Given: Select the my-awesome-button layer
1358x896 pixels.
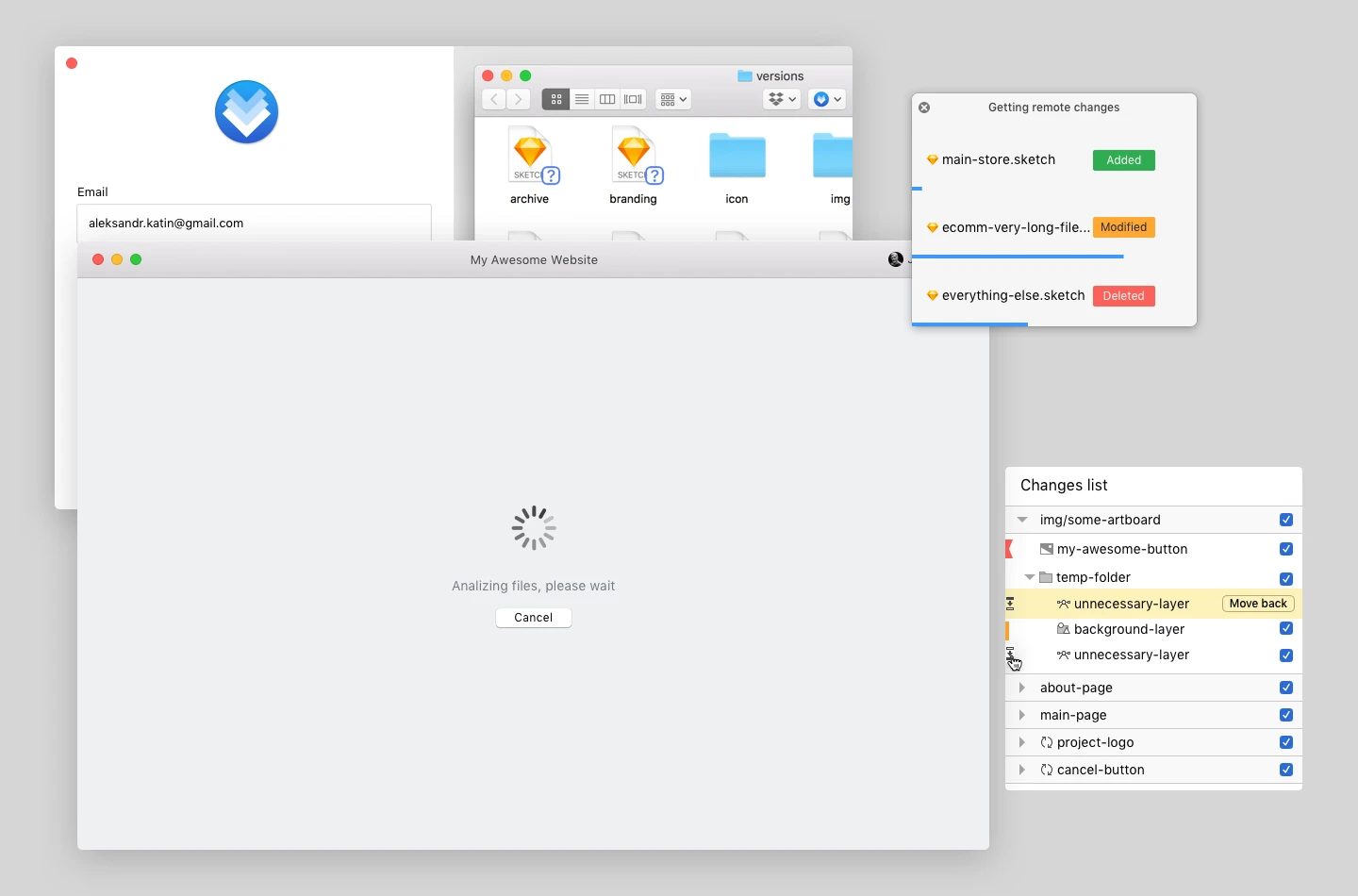Looking at the screenshot, I should coord(1121,549).
